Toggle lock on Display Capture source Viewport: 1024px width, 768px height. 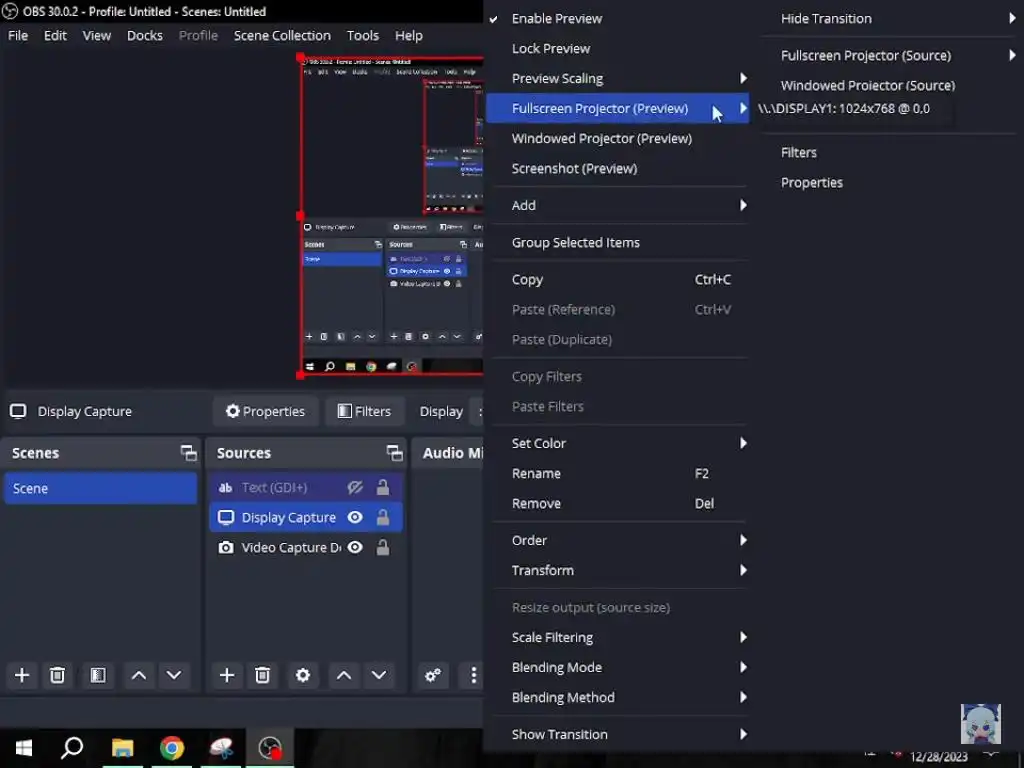[383, 517]
